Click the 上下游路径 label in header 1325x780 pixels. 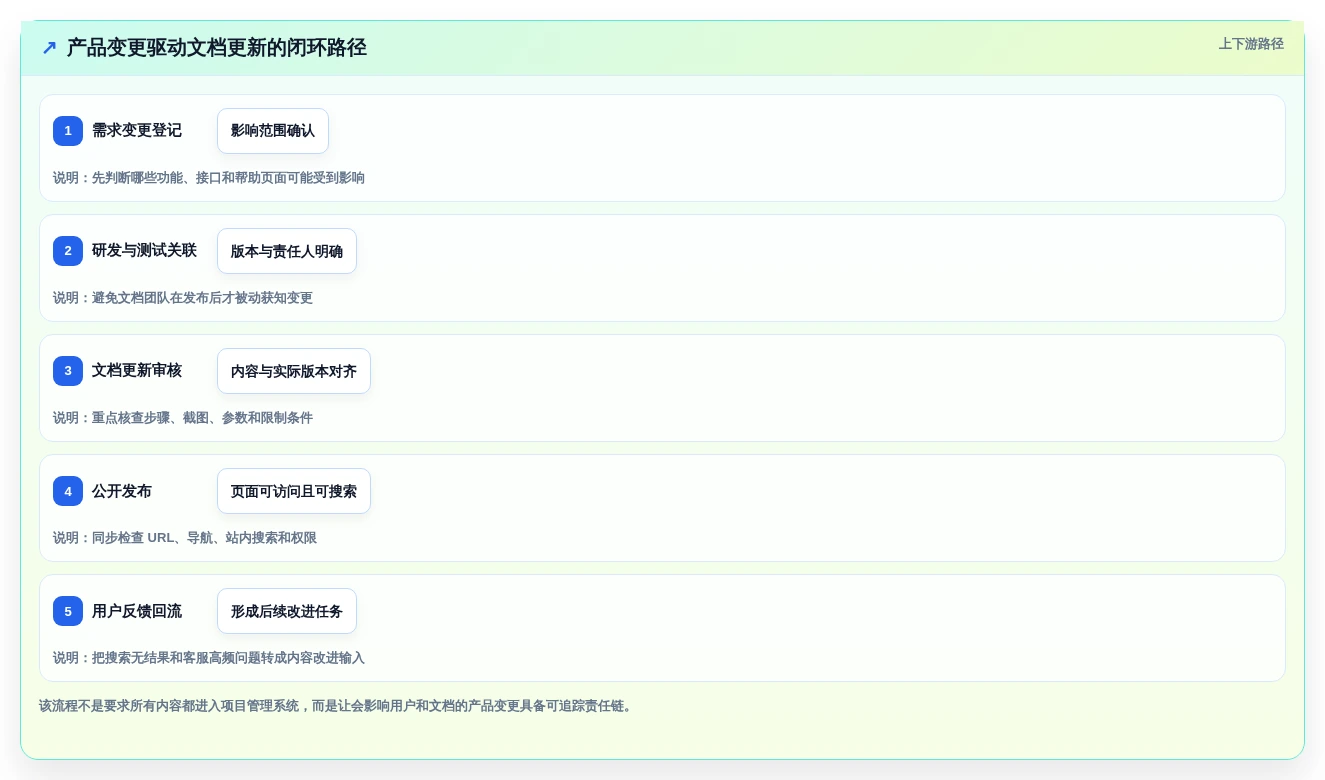pyautogui.click(x=1251, y=44)
